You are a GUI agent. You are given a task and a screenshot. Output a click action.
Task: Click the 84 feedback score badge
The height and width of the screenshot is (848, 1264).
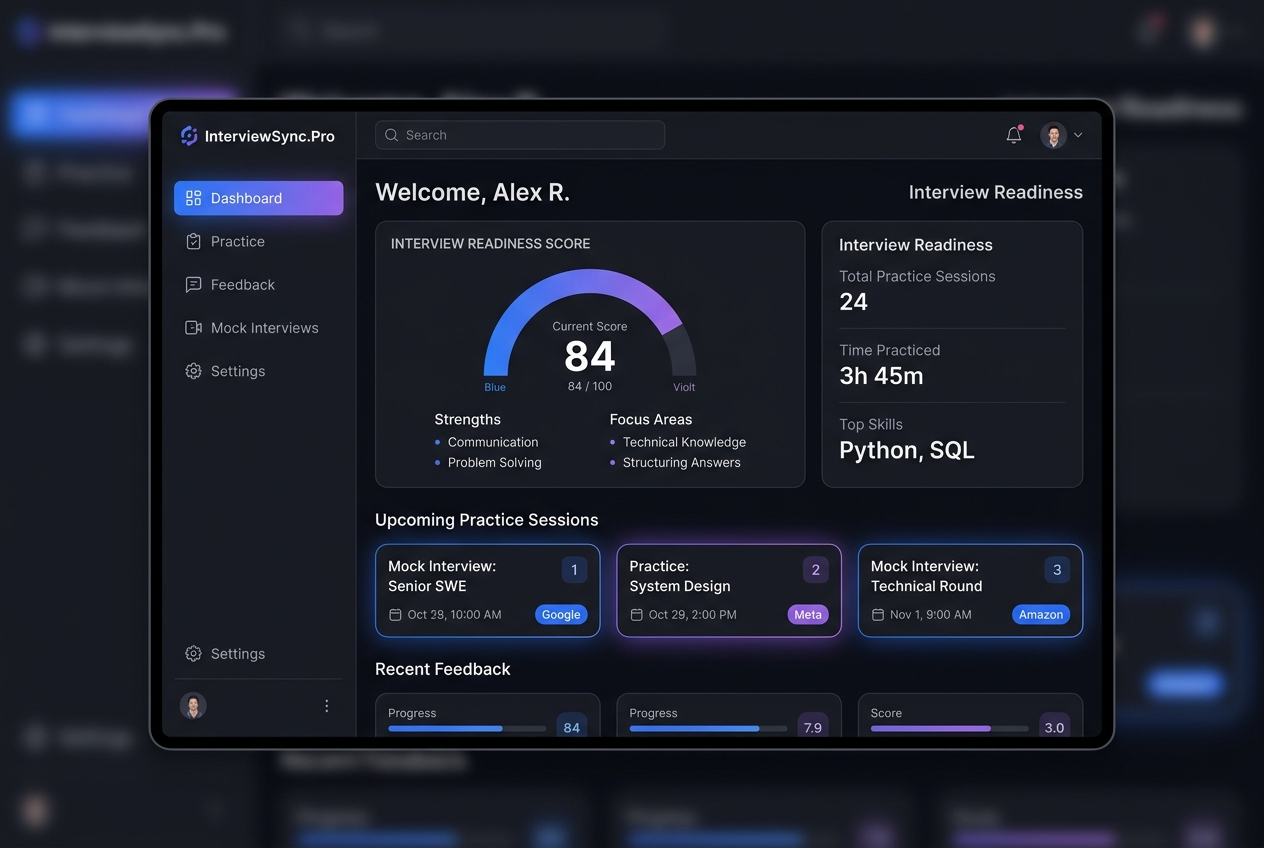click(572, 727)
